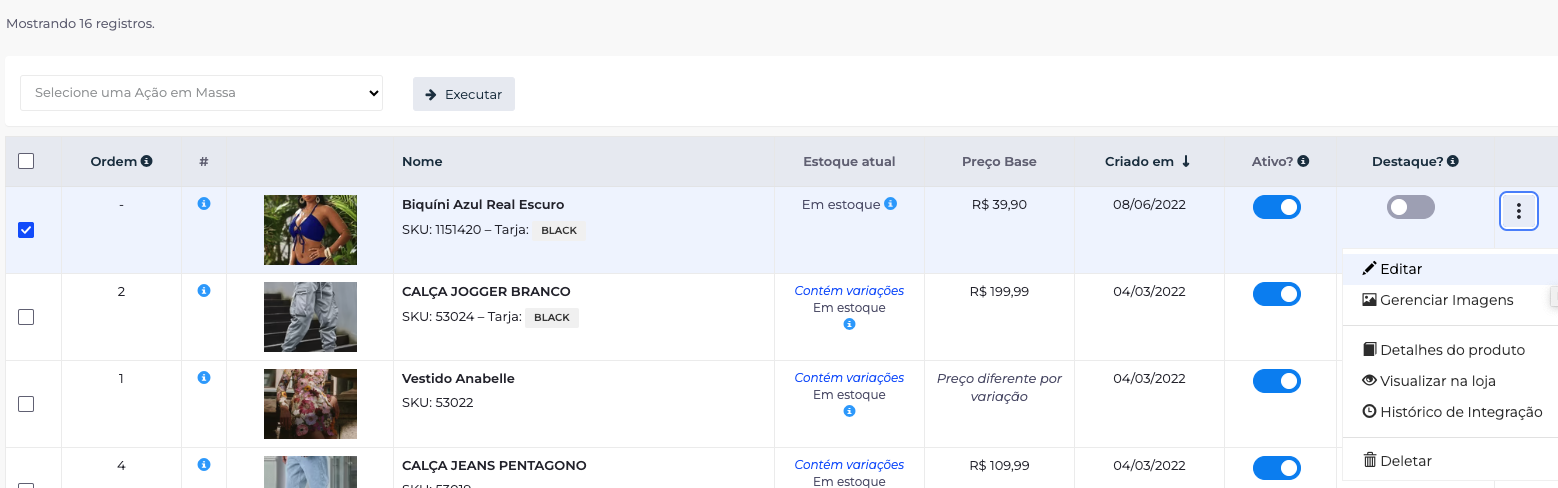This screenshot has height=488, width=1558.
Task: Enable Destaque toggle for Biquíni Azul Real Escuro
Action: click(x=1410, y=207)
